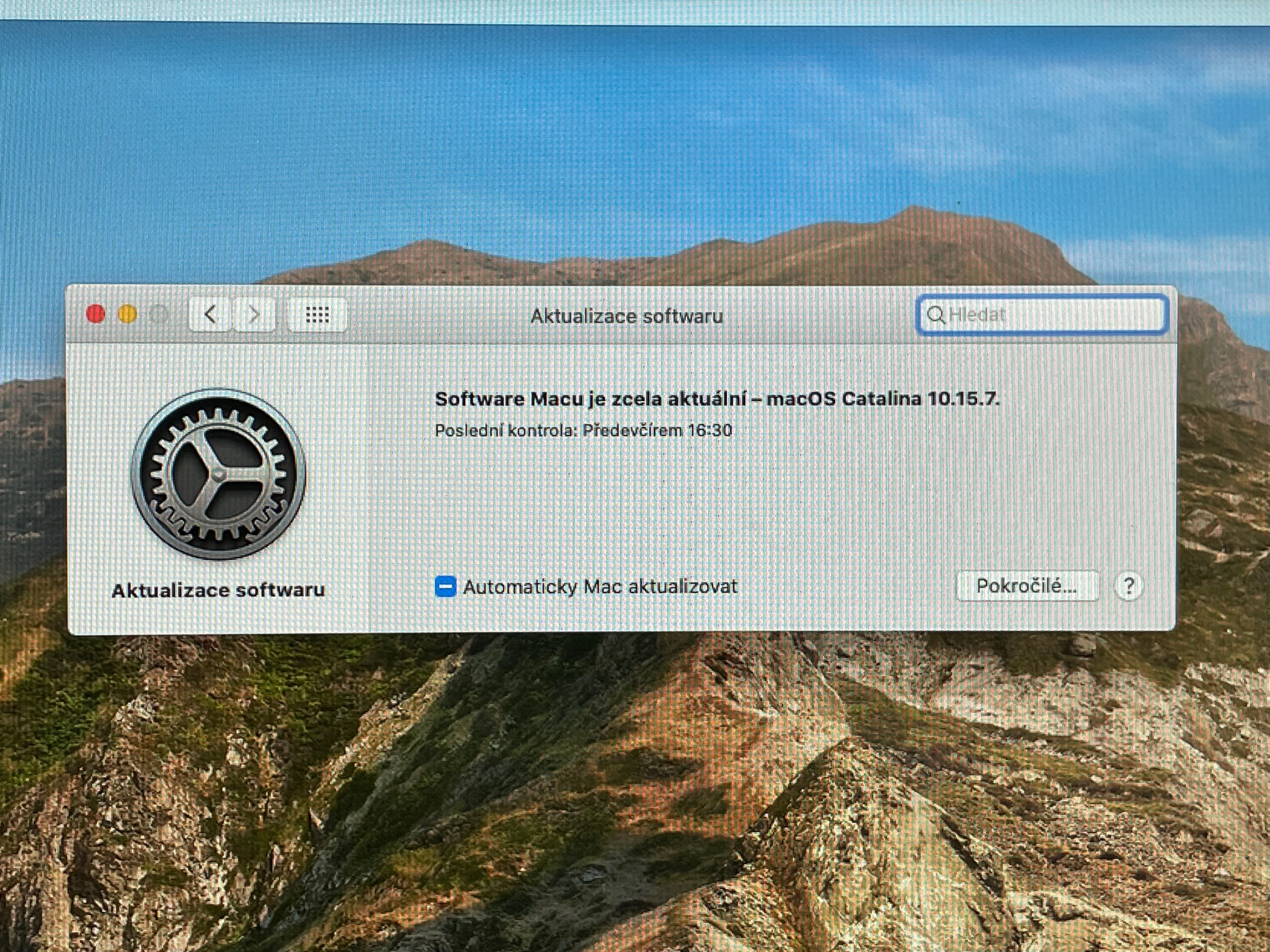This screenshot has height=952, width=1270.
Task: Click the 'Aktualizace softwaru' window title
Action: (x=626, y=315)
